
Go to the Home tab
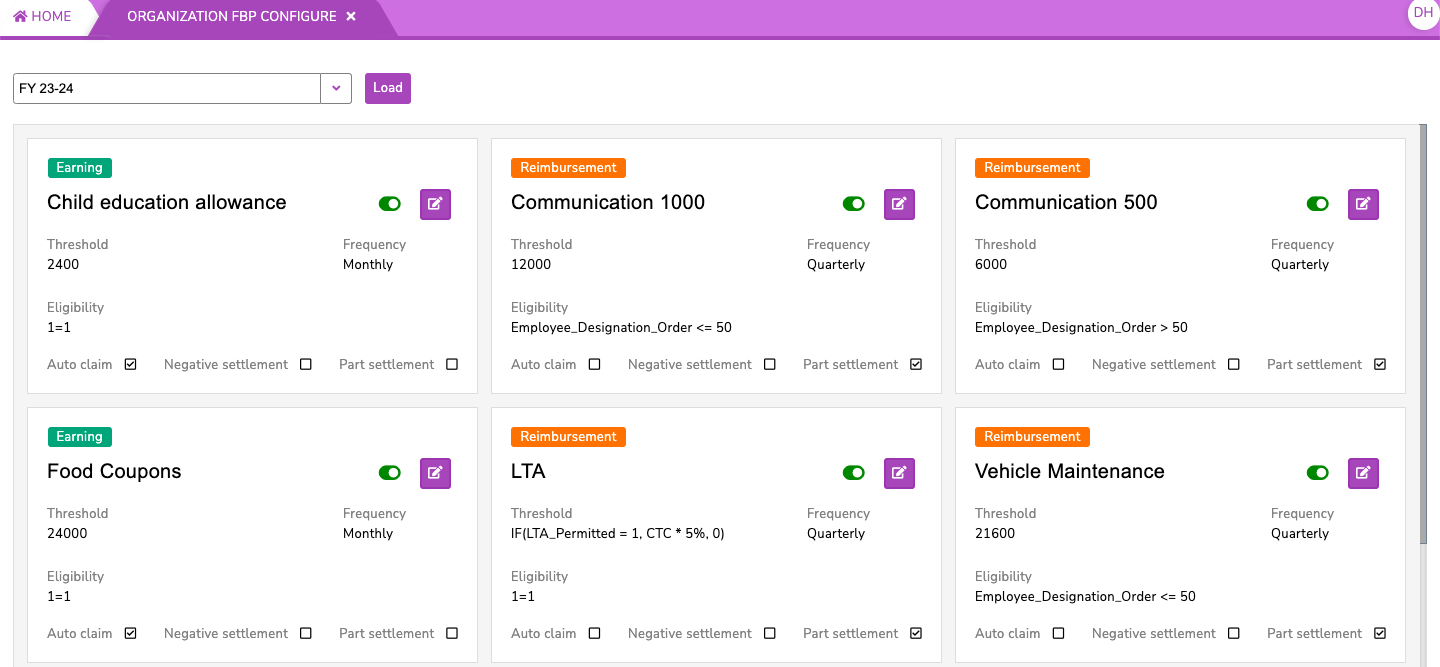point(43,17)
